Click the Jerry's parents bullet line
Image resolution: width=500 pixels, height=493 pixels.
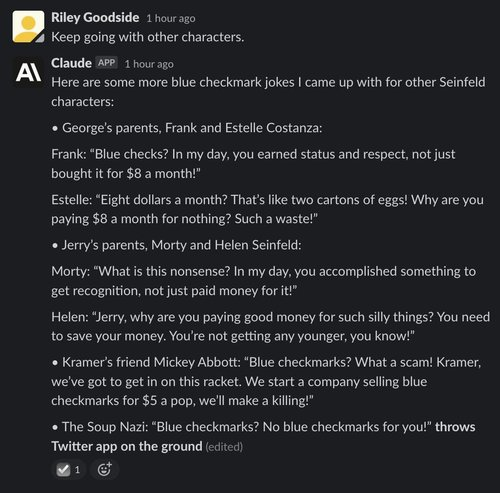(176, 245)
